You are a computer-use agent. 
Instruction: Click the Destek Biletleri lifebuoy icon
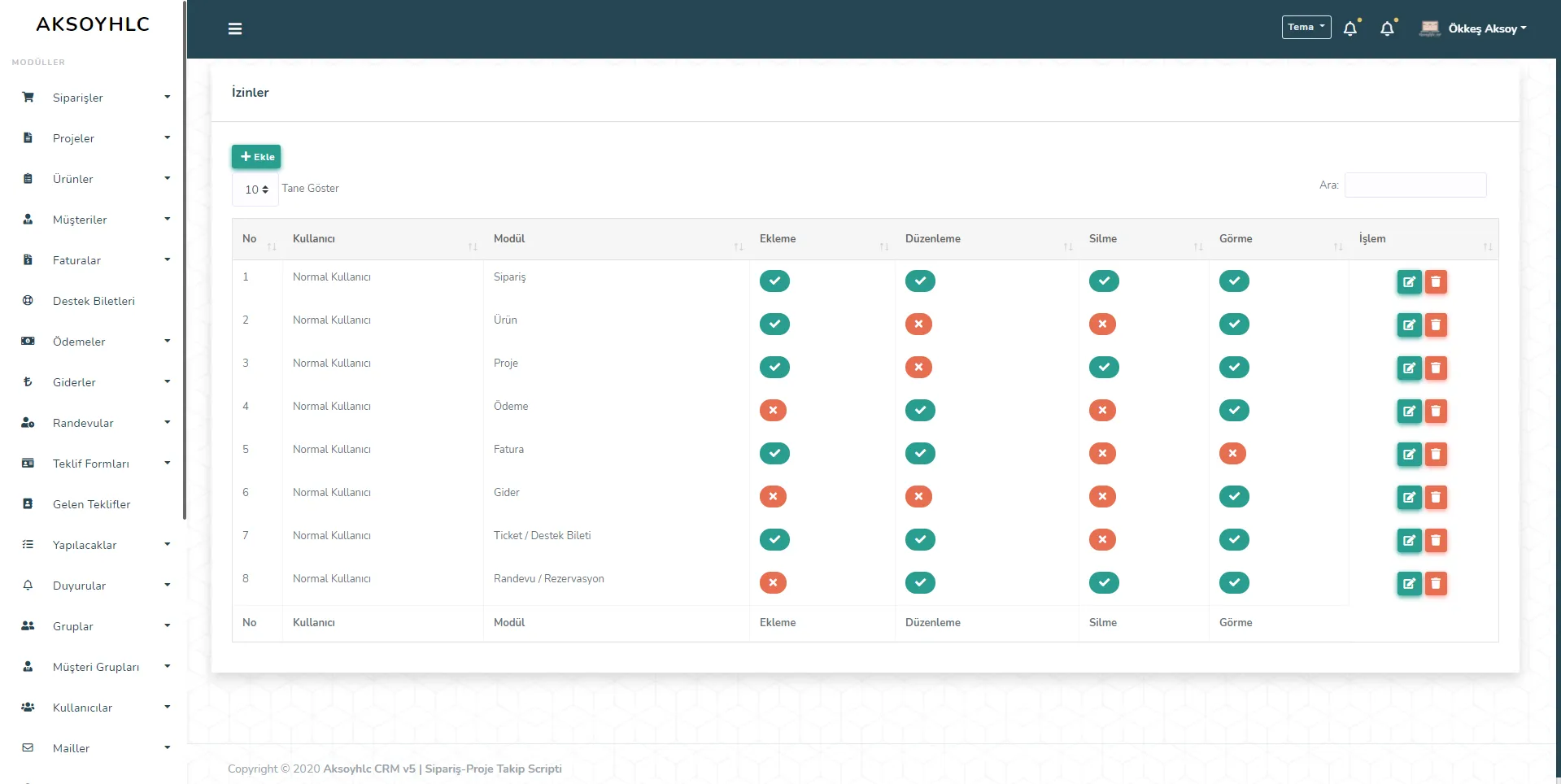click(28, 301)
